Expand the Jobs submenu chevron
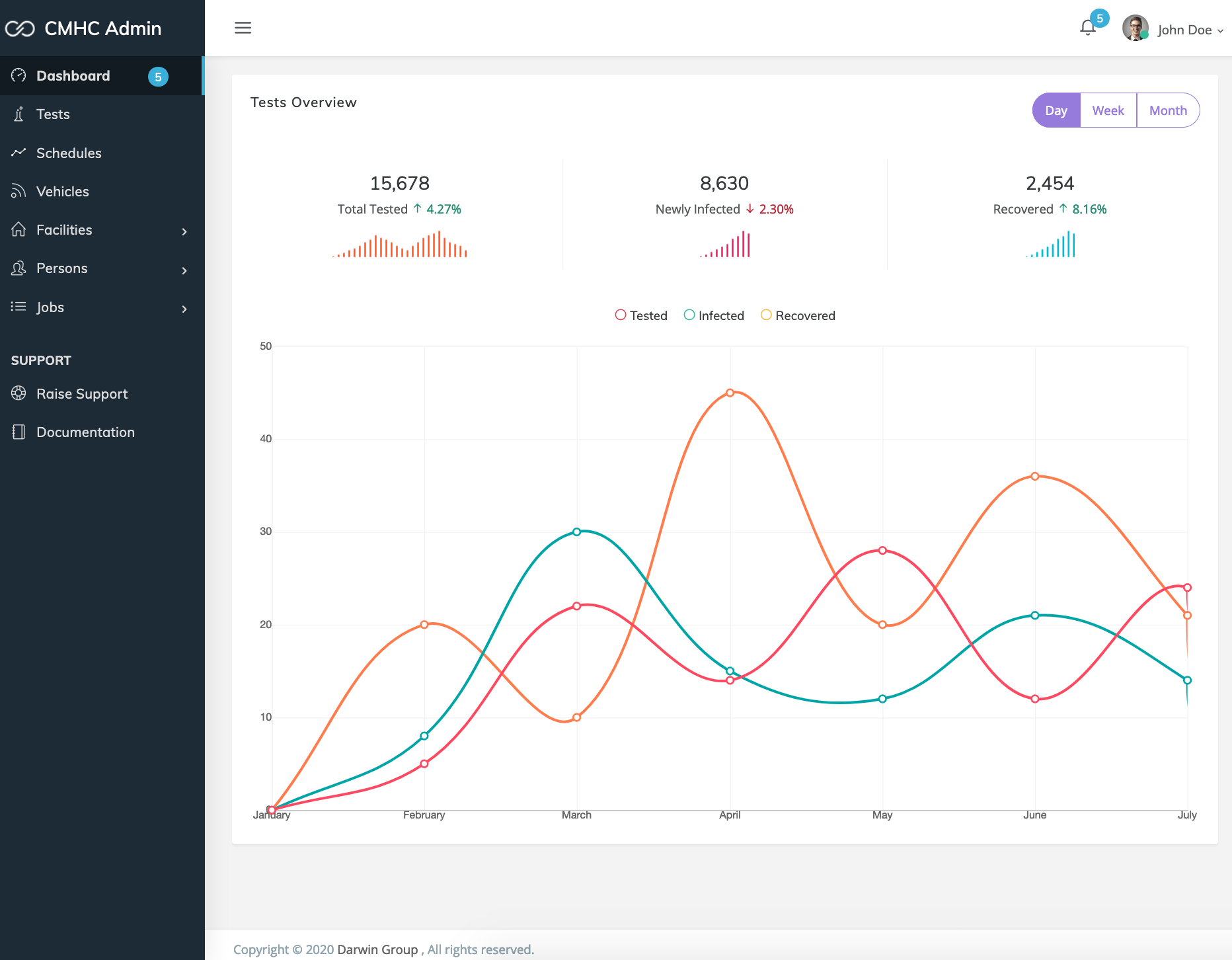Image resolution: width=1232 pixels, height=960 pixels. pyautogui.click(x=184, y=309)
